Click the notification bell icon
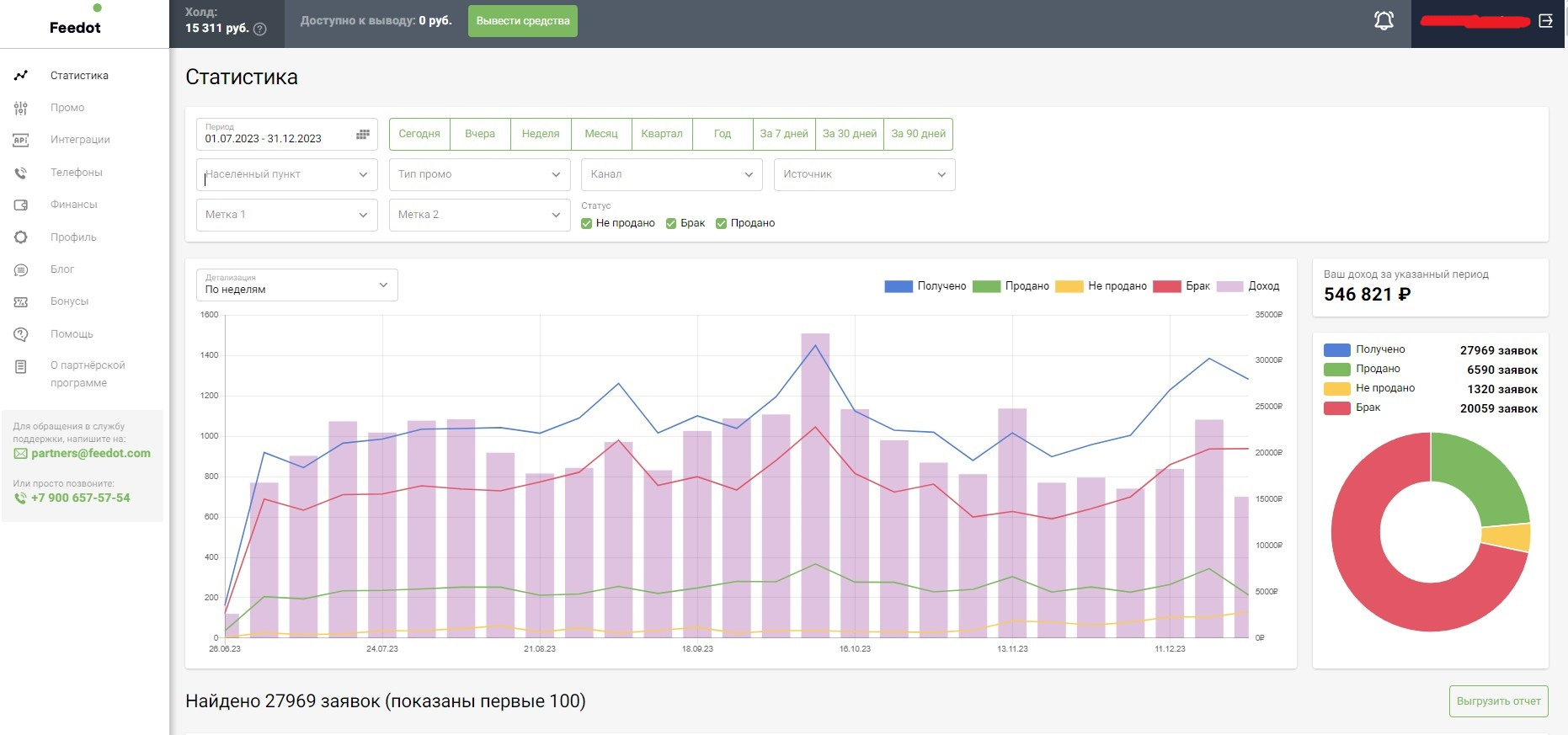The image size is (1568, 735). pos(1384,21)
